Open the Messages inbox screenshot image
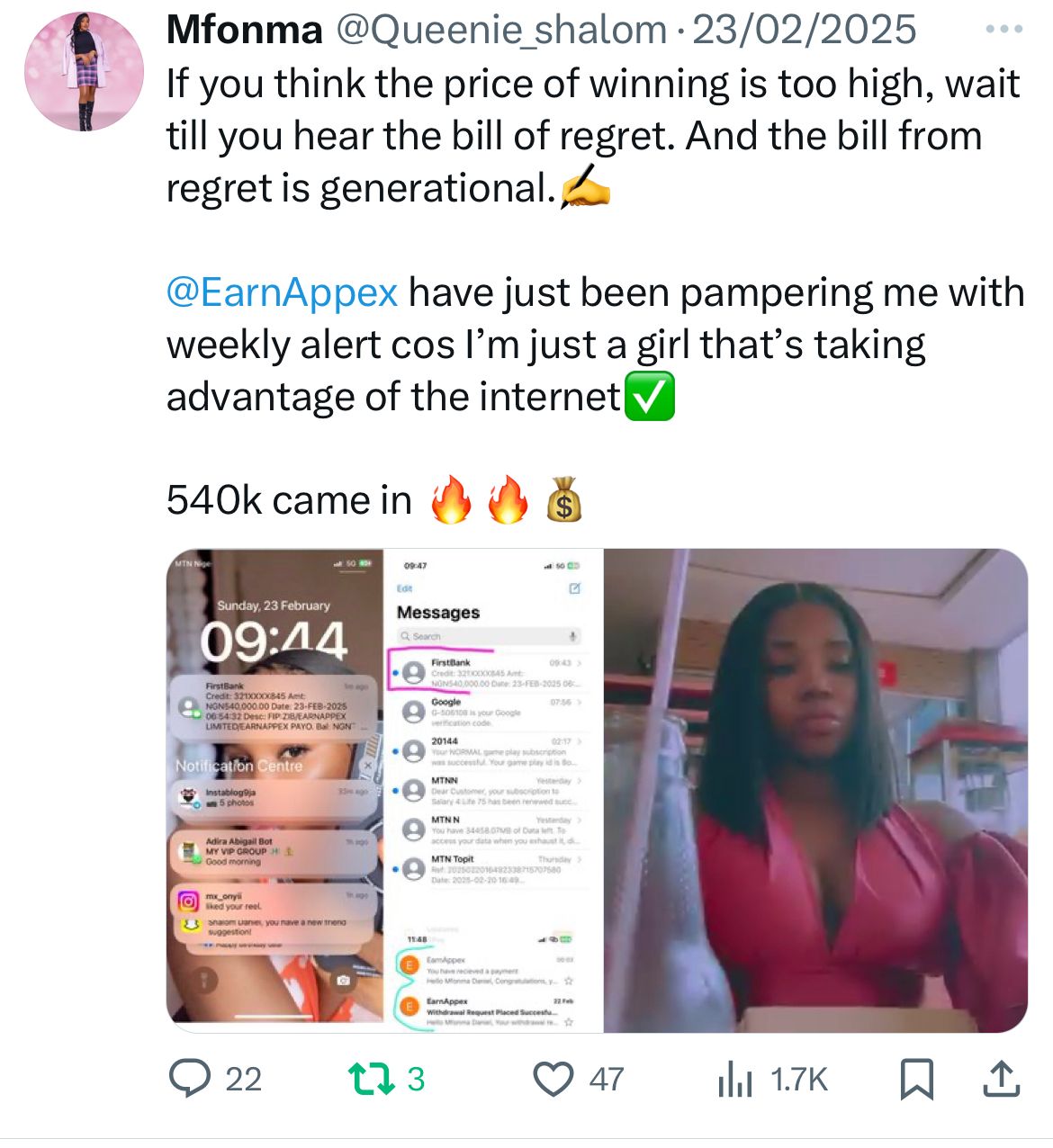 [492, 790]
